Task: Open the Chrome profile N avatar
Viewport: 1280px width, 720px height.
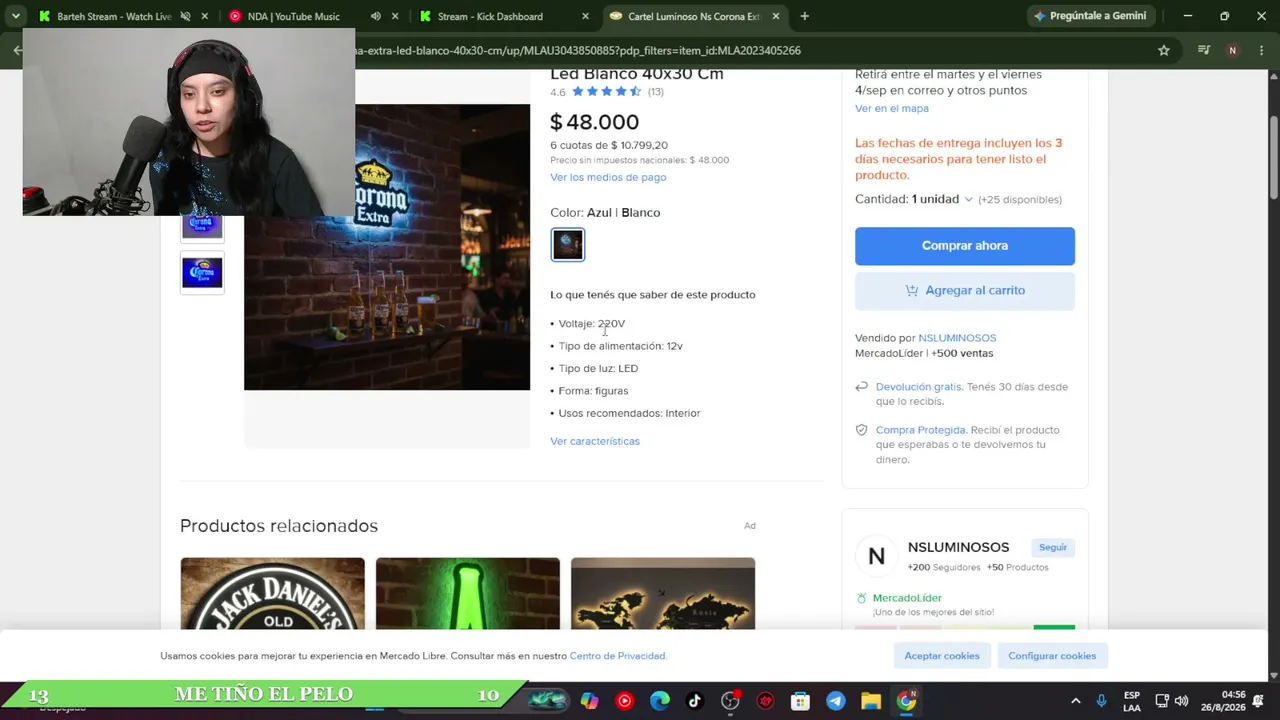Action: (1232, 50)
